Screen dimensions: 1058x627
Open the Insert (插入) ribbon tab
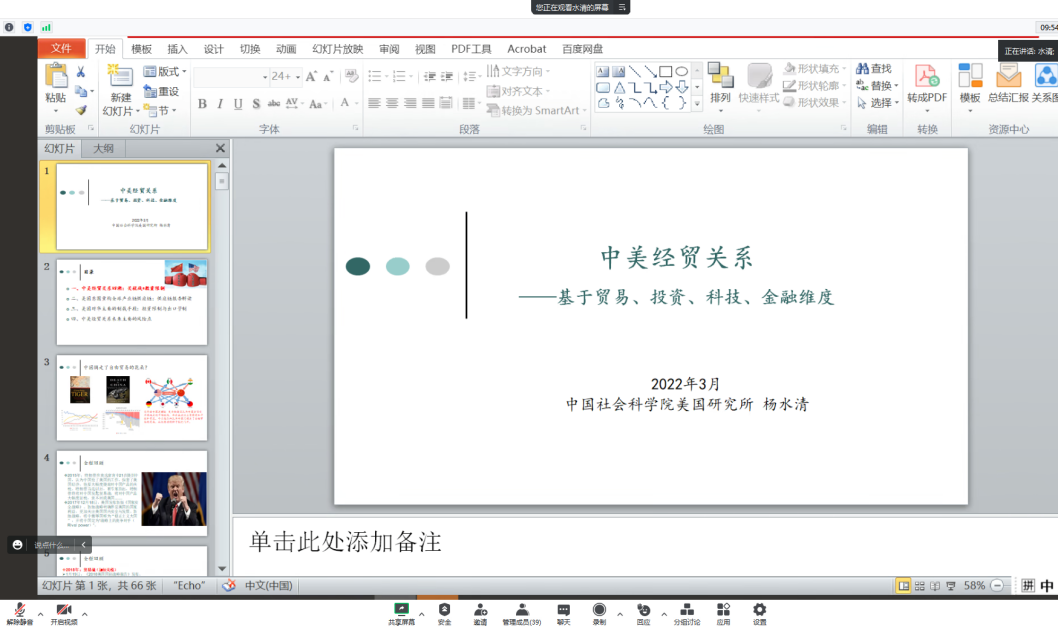[x=177, y=49]
